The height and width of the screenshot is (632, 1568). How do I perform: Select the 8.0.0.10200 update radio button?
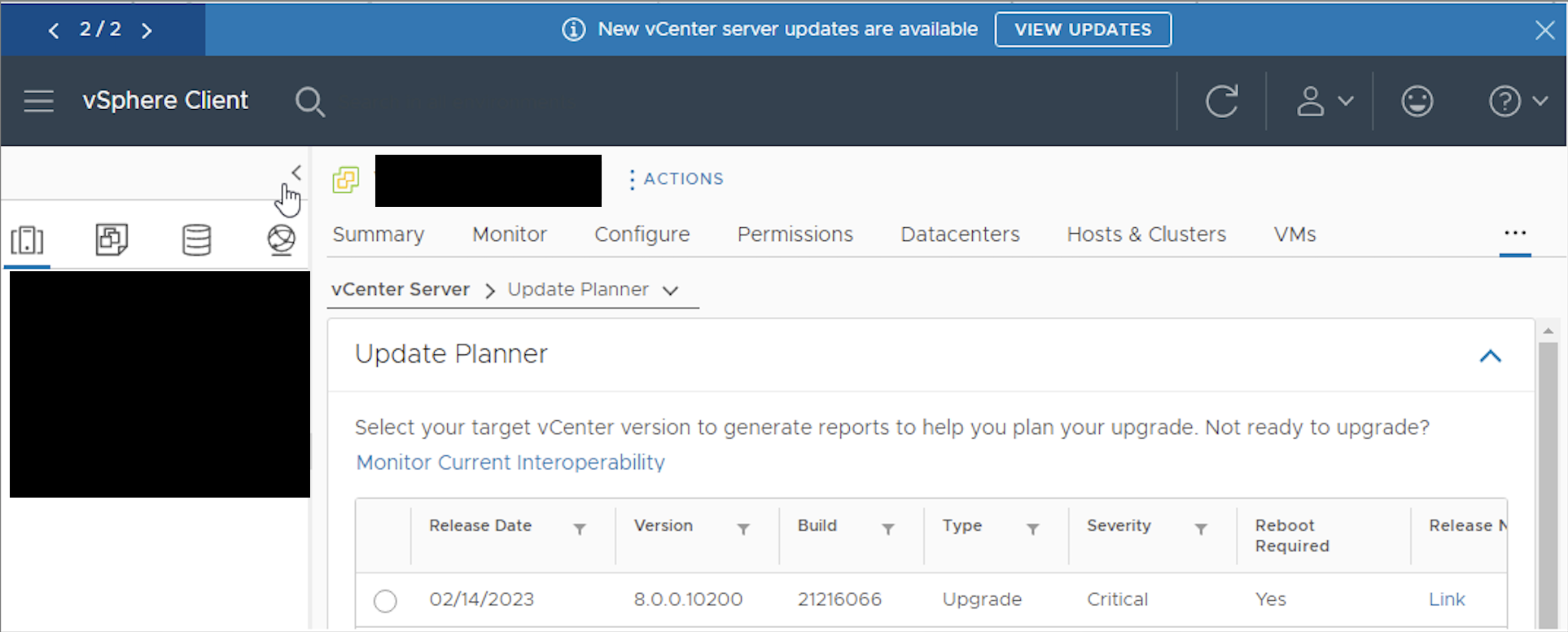coord(385,601)
